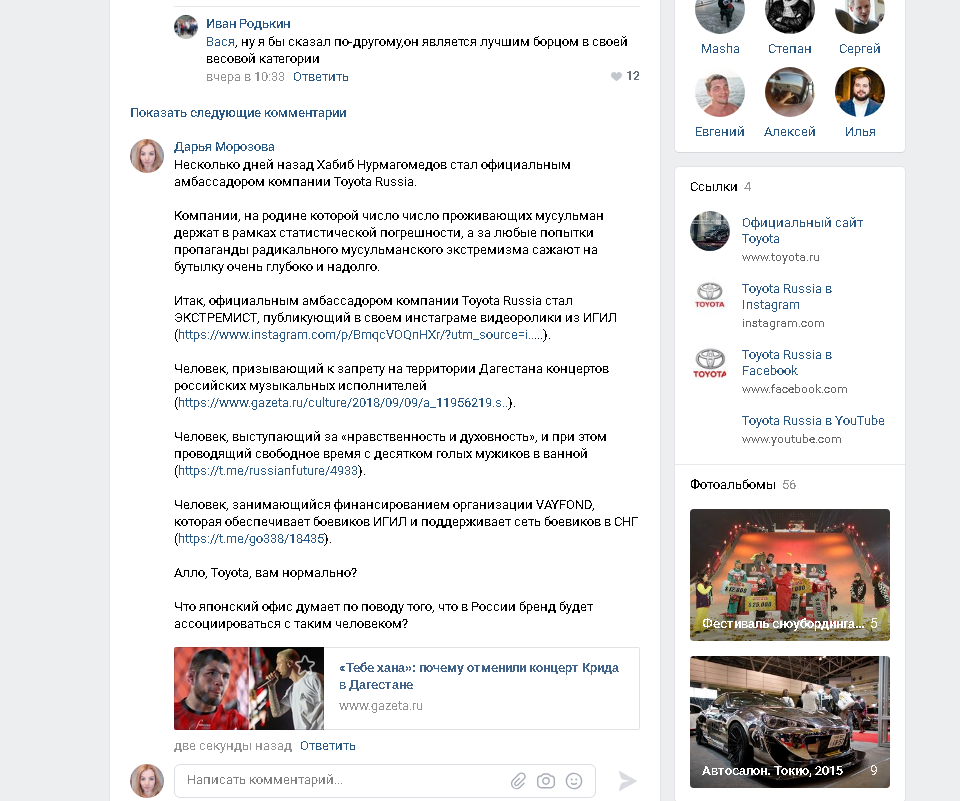
Task: Open Официальный сайт Toyota link
Action: click(x=802, y=230)
